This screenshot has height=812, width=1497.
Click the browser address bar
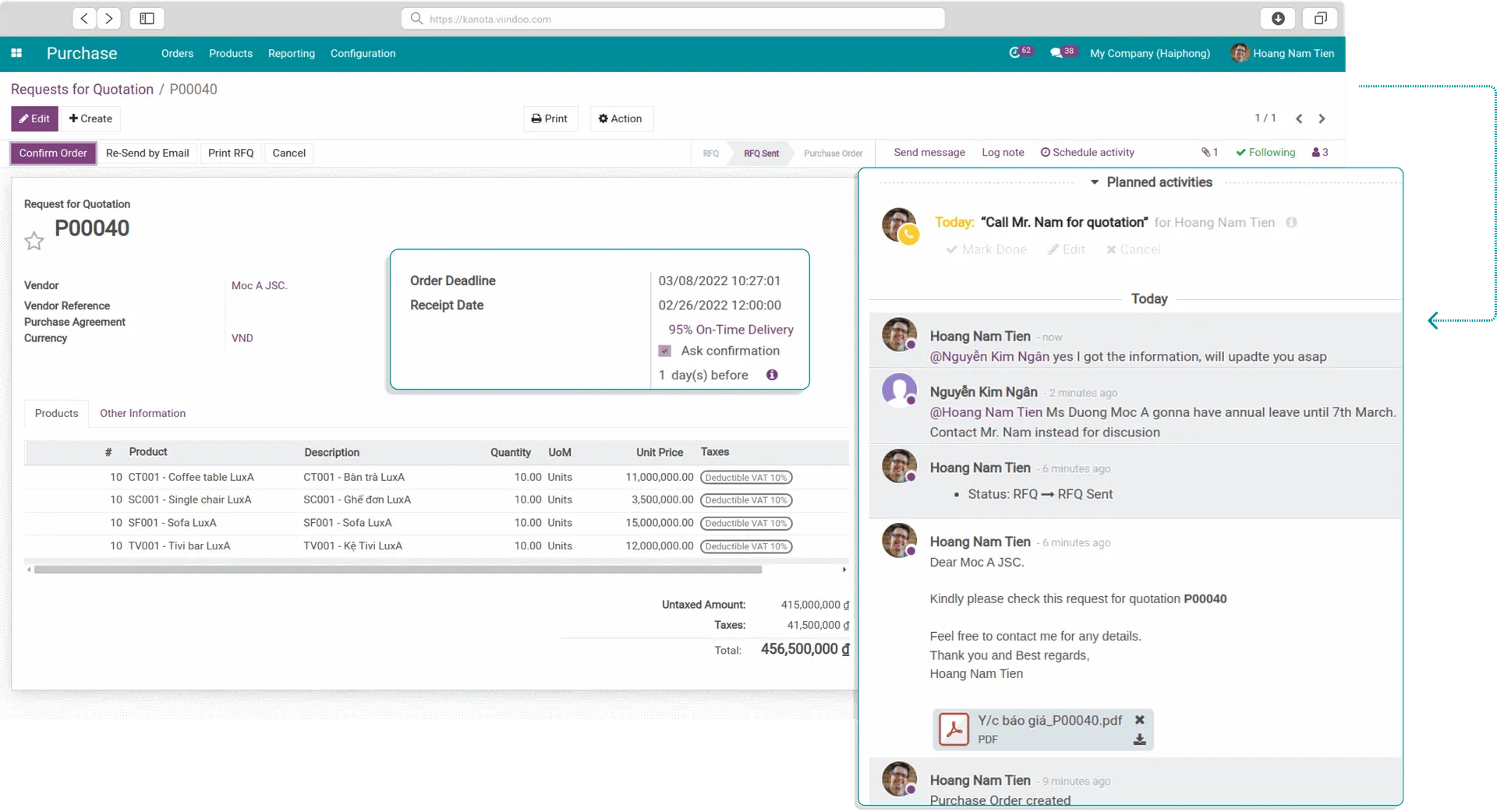[673, 19]
